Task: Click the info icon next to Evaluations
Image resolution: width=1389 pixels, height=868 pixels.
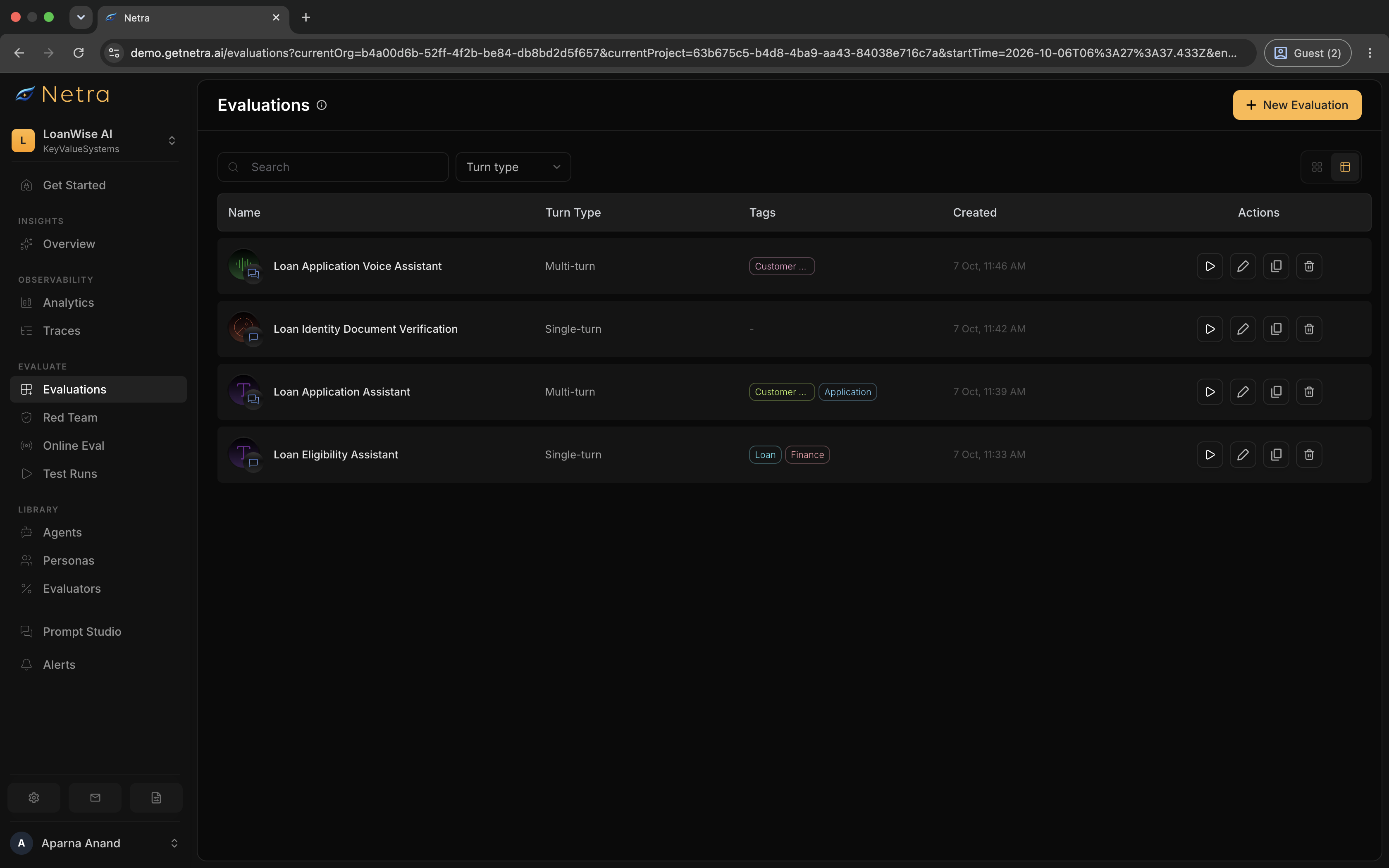Action: (322, 105)
